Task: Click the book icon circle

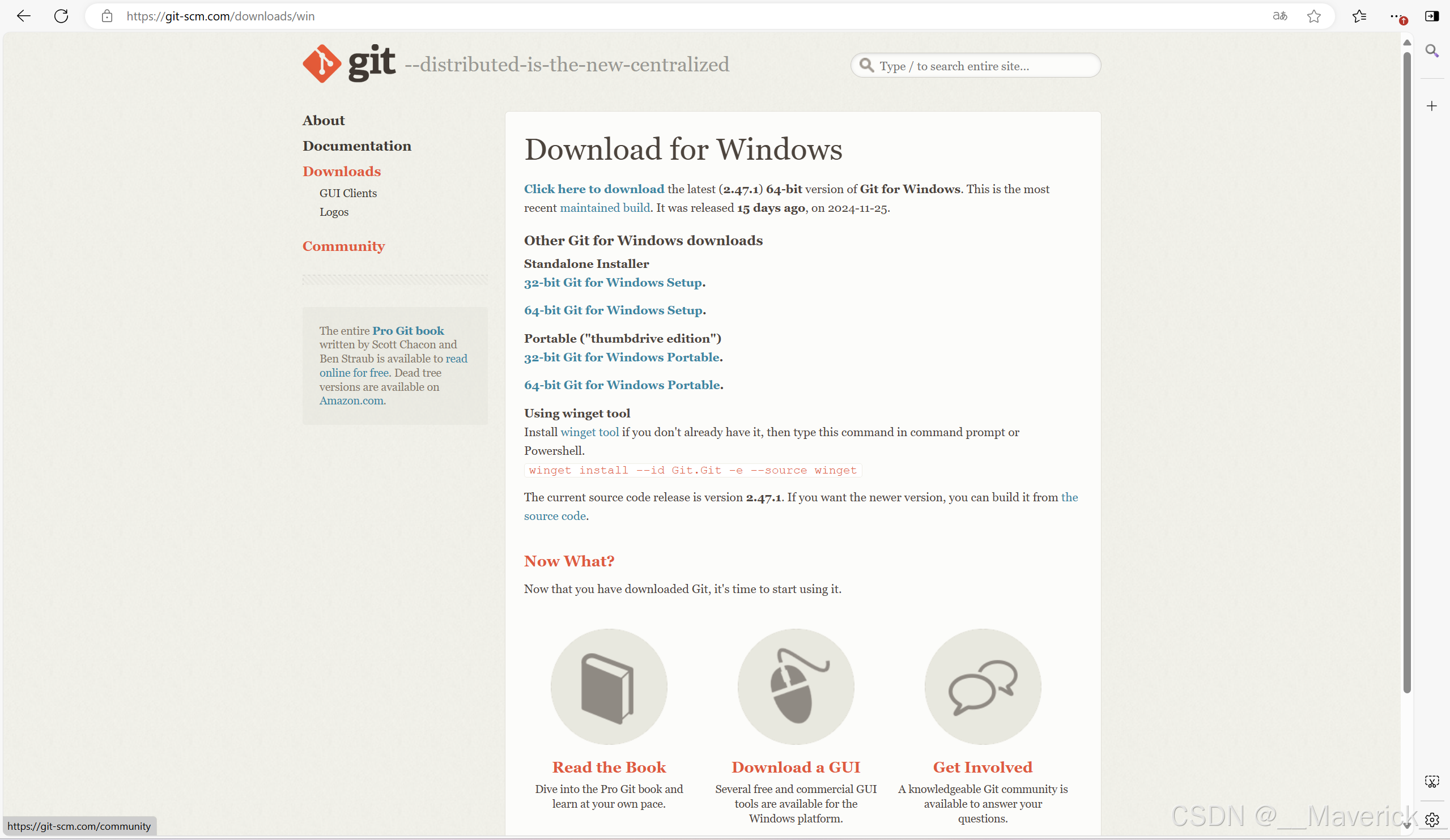Action: [x=608, y=687]
